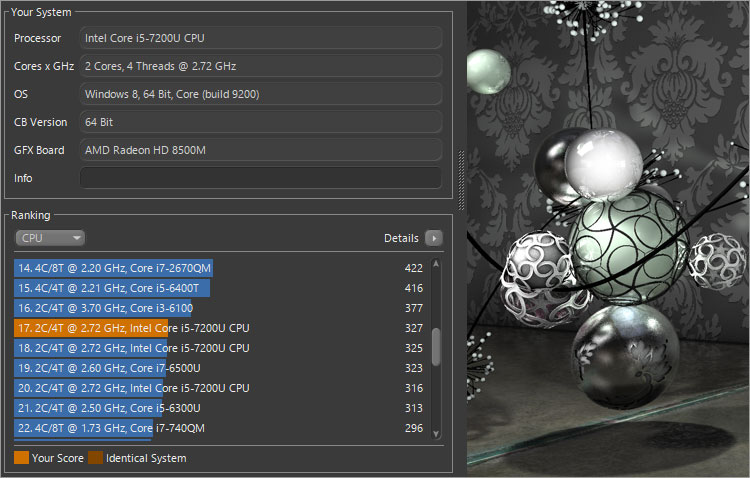Click the rendered spheres preview image

pos(608,238)
